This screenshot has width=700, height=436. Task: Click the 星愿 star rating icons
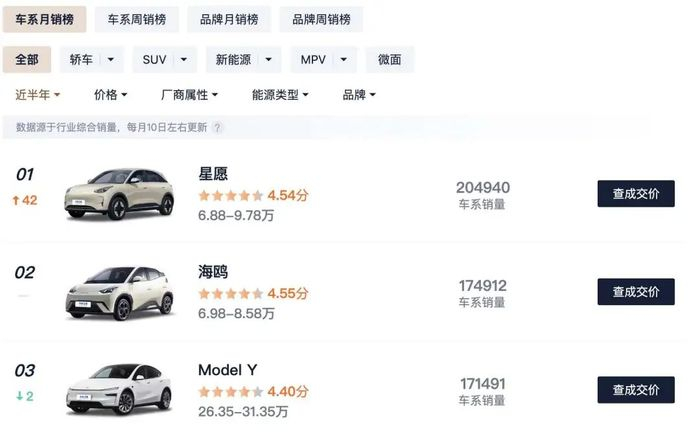pos(231,196)
